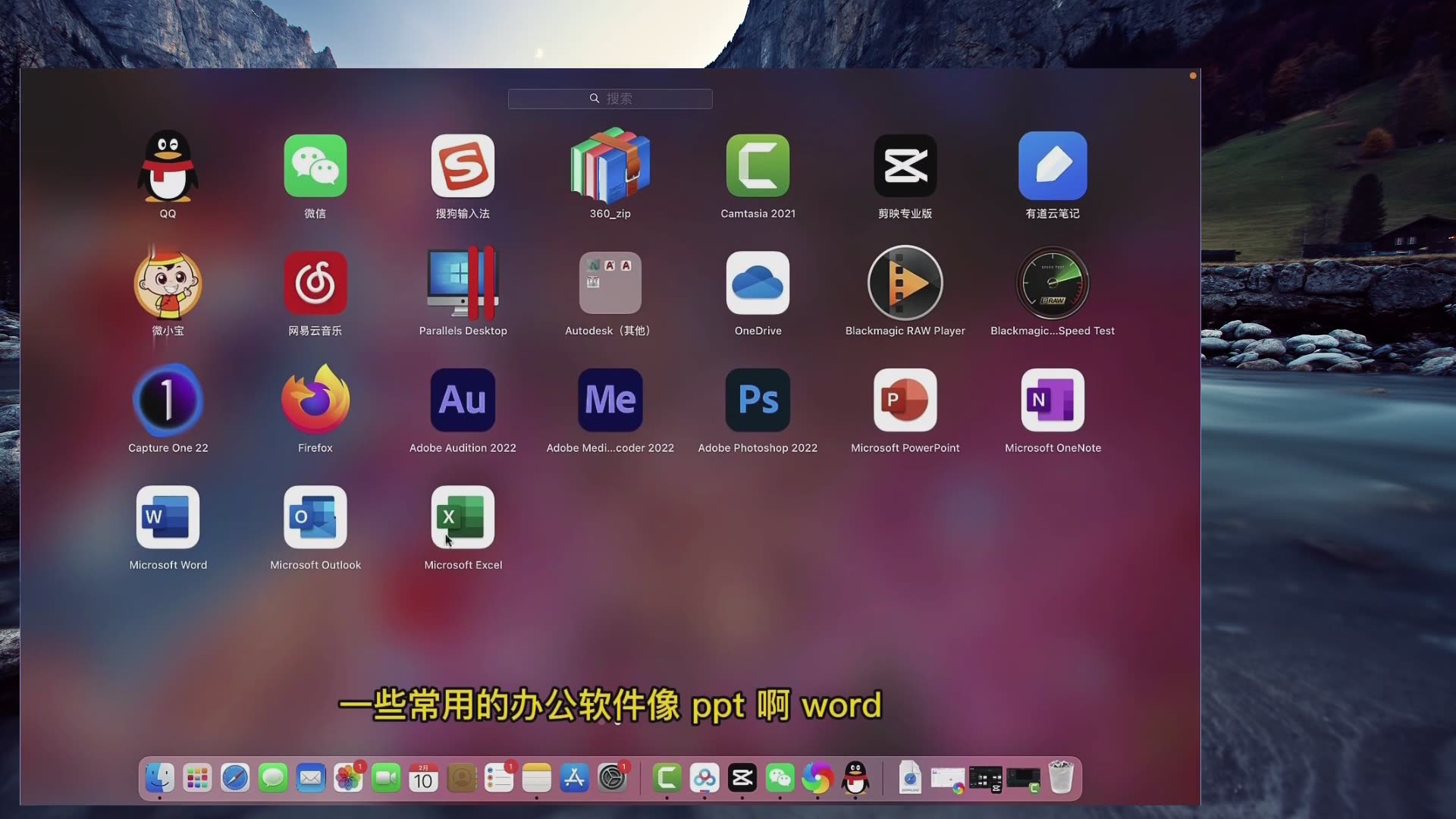Launch Adobe Audition 2022

pos(463,400)
